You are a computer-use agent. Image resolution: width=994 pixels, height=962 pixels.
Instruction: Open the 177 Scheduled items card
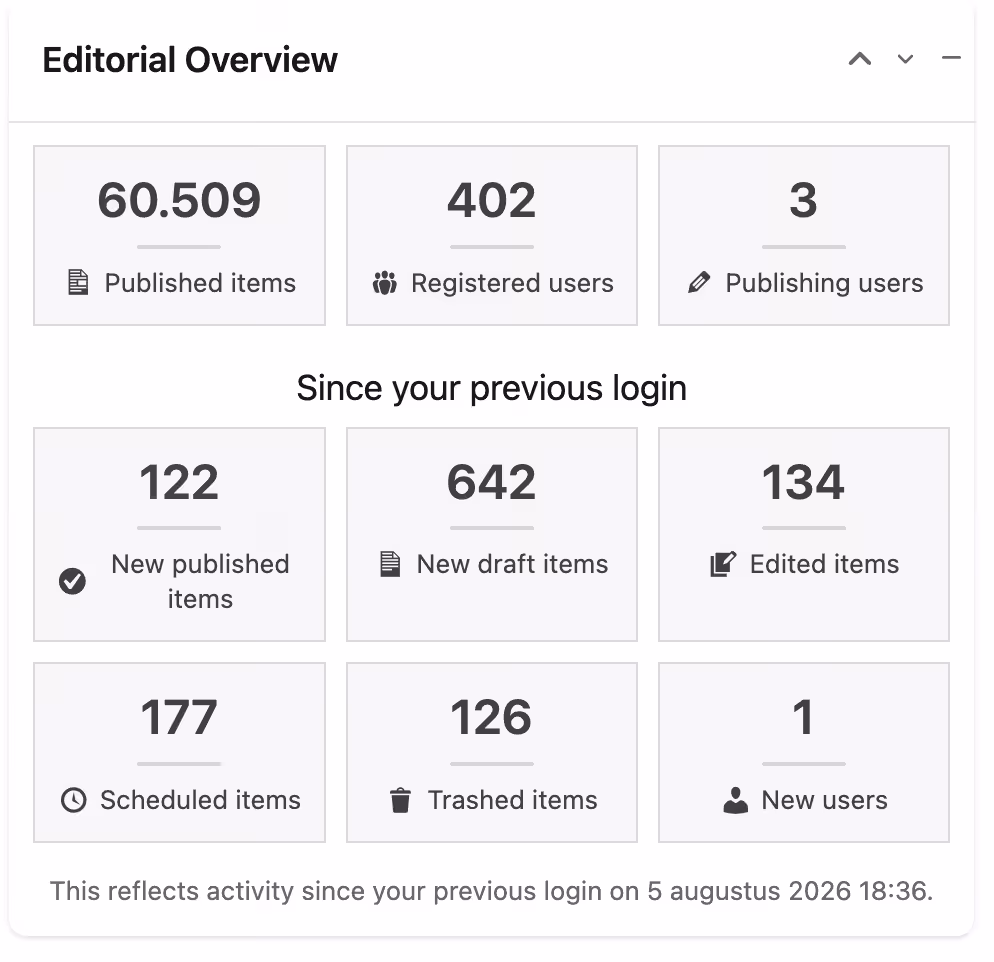179,753
